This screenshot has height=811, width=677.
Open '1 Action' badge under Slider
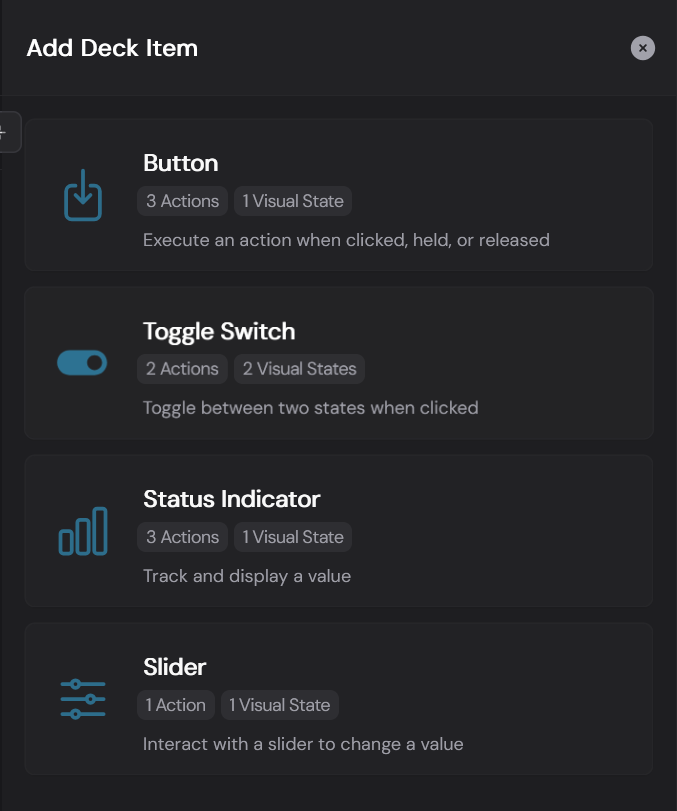tap(176, 705)
